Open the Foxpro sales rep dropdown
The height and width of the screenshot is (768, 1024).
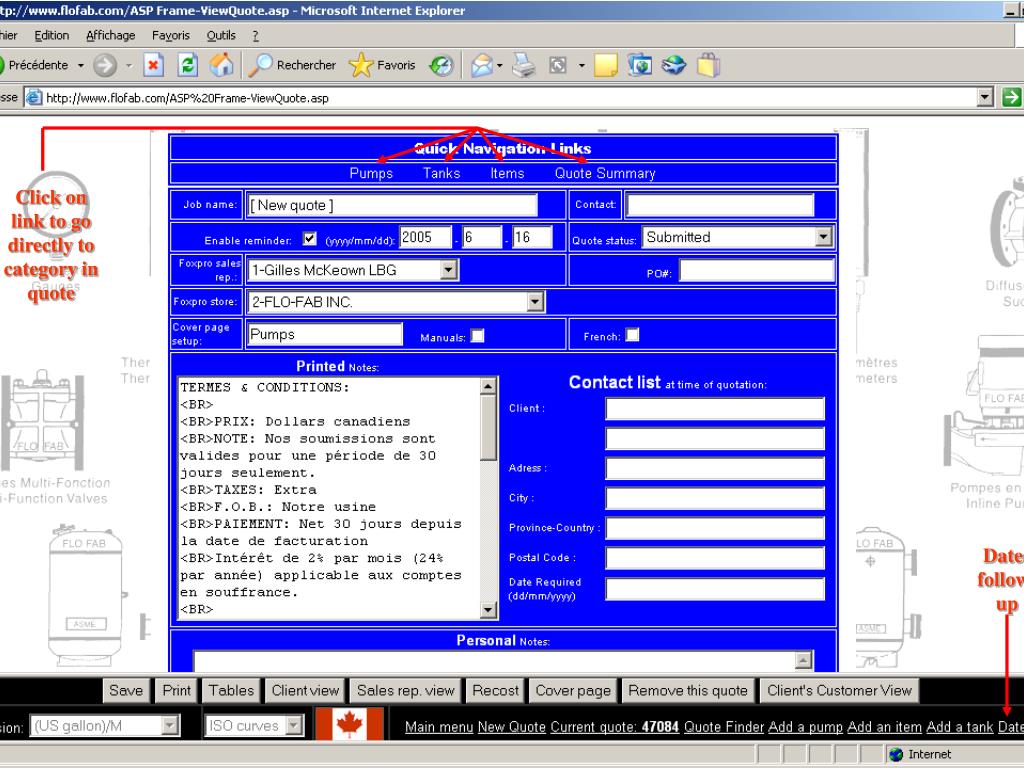[448, 270]
